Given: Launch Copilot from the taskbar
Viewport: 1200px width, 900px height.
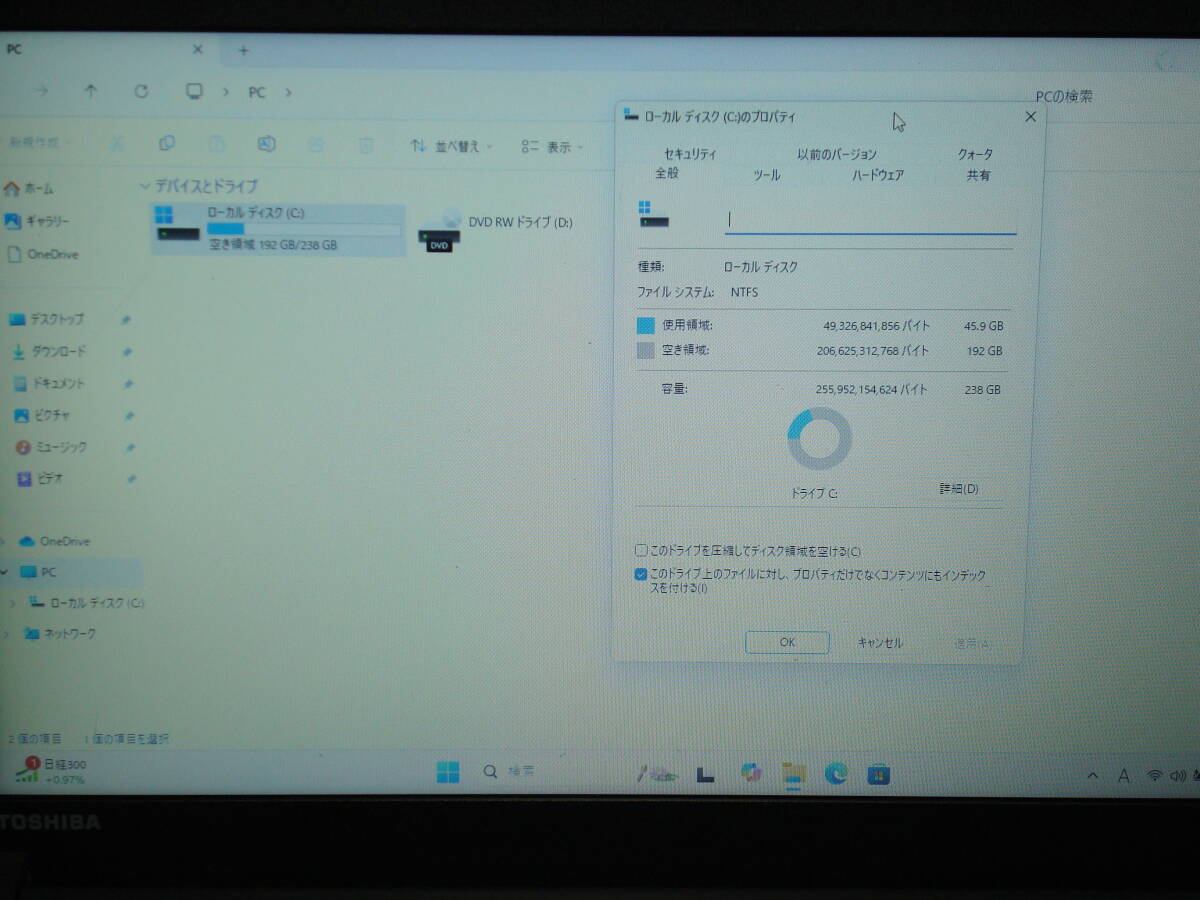Looking at the screenshot, I should pos(753,773).
